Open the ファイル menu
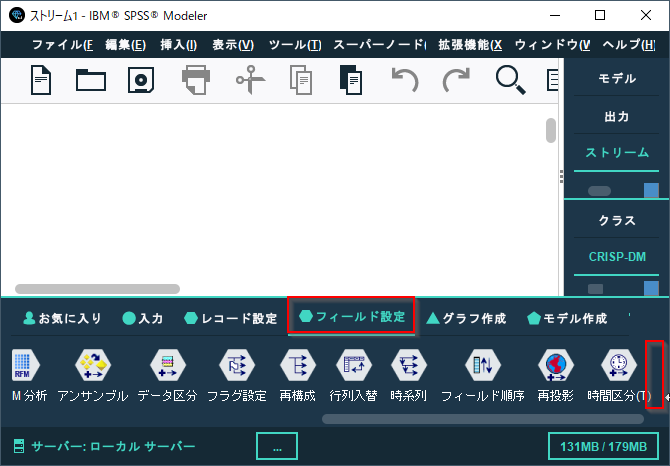This screenshot has height=466, width=670. click(x=62, y=44)
